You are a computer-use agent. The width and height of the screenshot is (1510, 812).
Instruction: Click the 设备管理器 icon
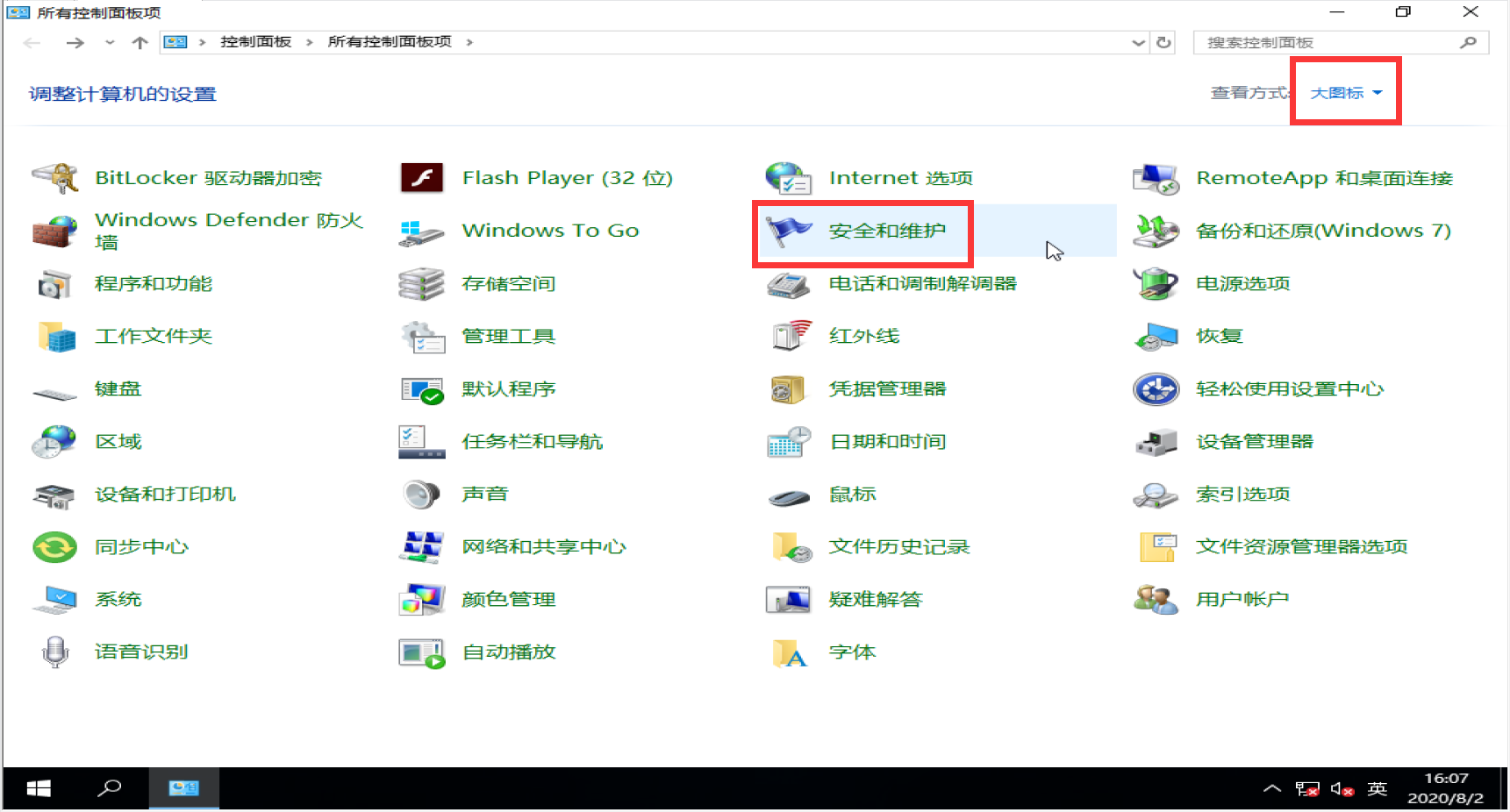(x=1156, y=443)
